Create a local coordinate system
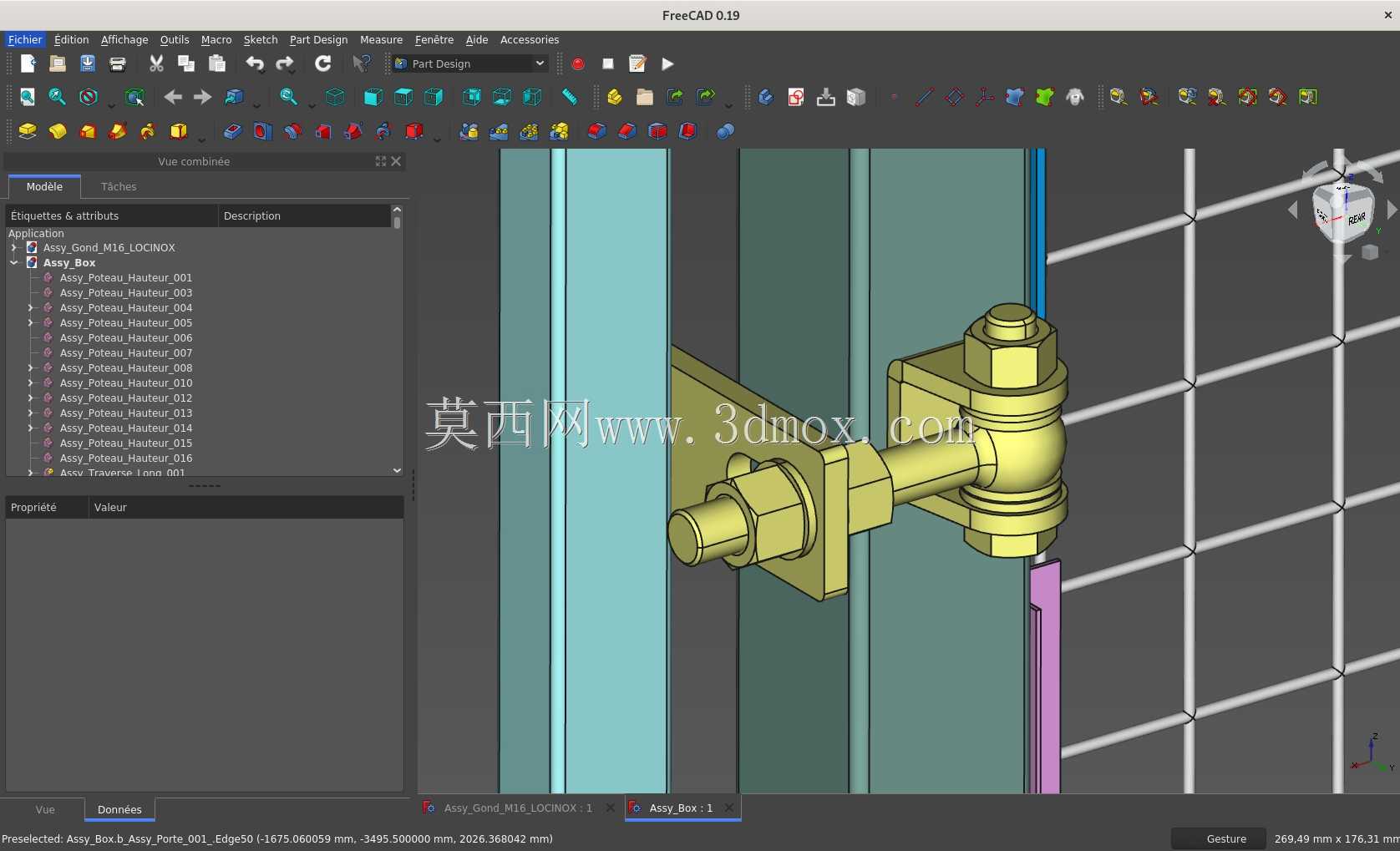Screen dimensions: 1400x851 (985, 97)
